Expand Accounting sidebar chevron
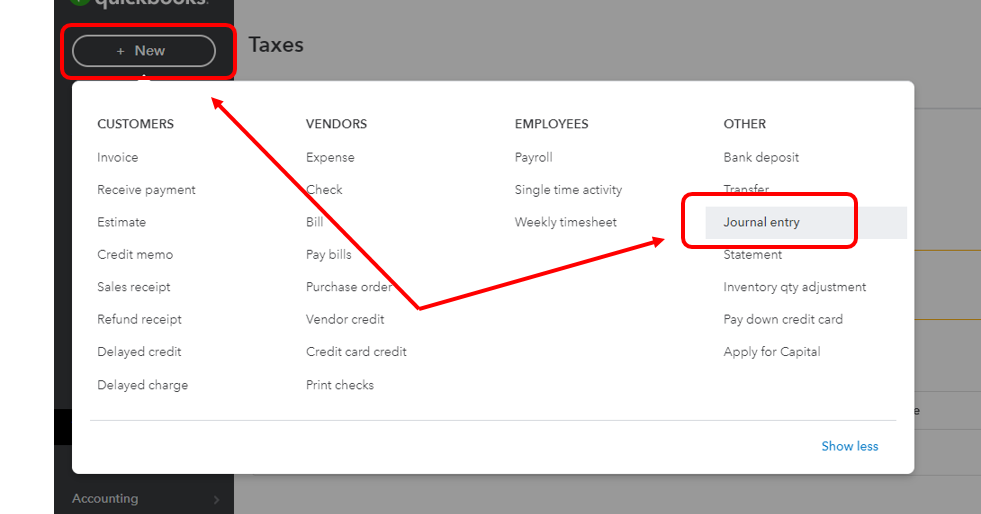Image resolution: width=981 pixels, height=514 pixels. pyautogui.click(x=216, y=500)
